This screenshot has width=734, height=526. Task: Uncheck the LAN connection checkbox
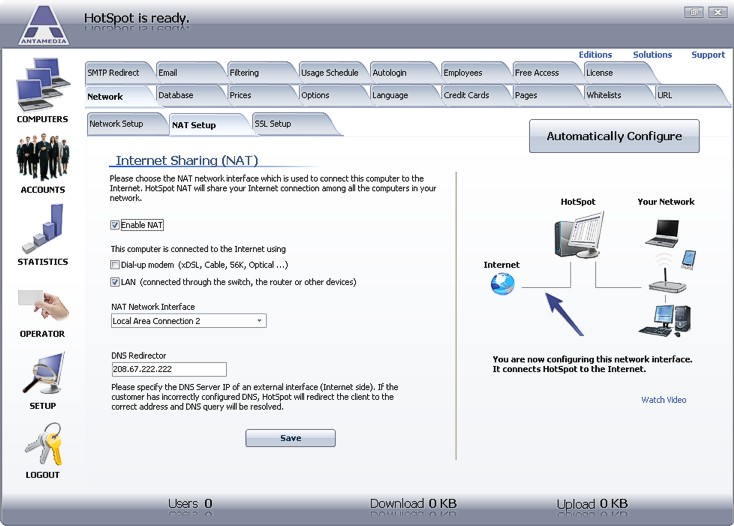coord(115,282)
